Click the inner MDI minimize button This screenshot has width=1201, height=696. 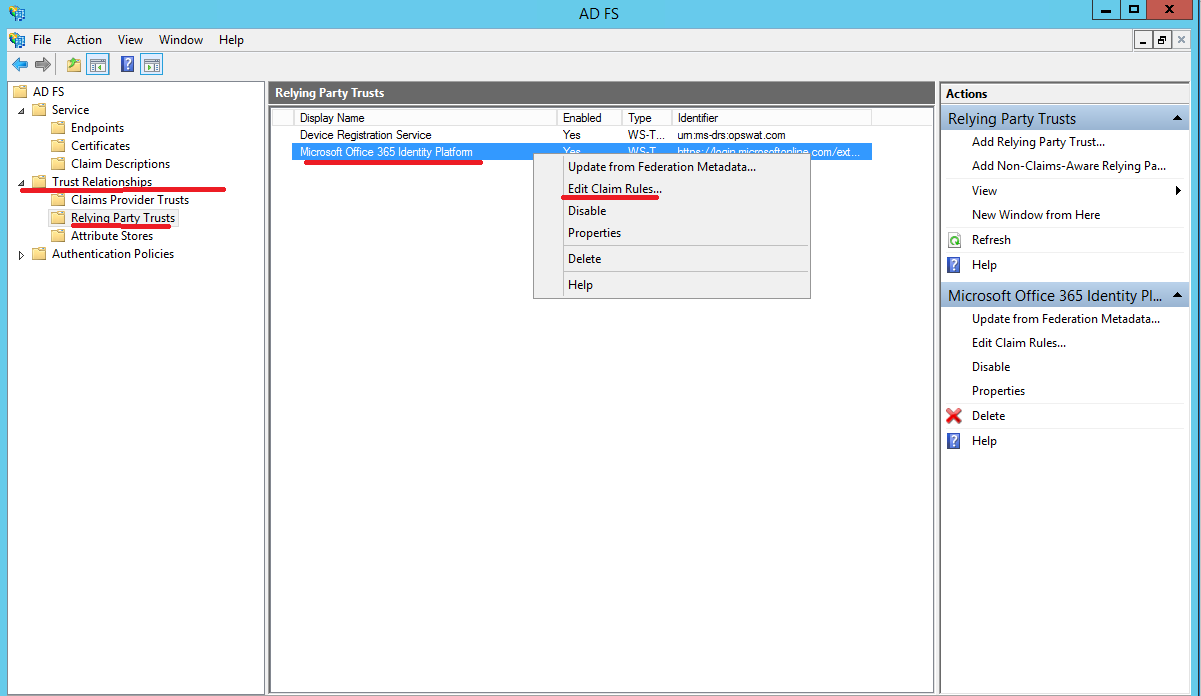1144,40
